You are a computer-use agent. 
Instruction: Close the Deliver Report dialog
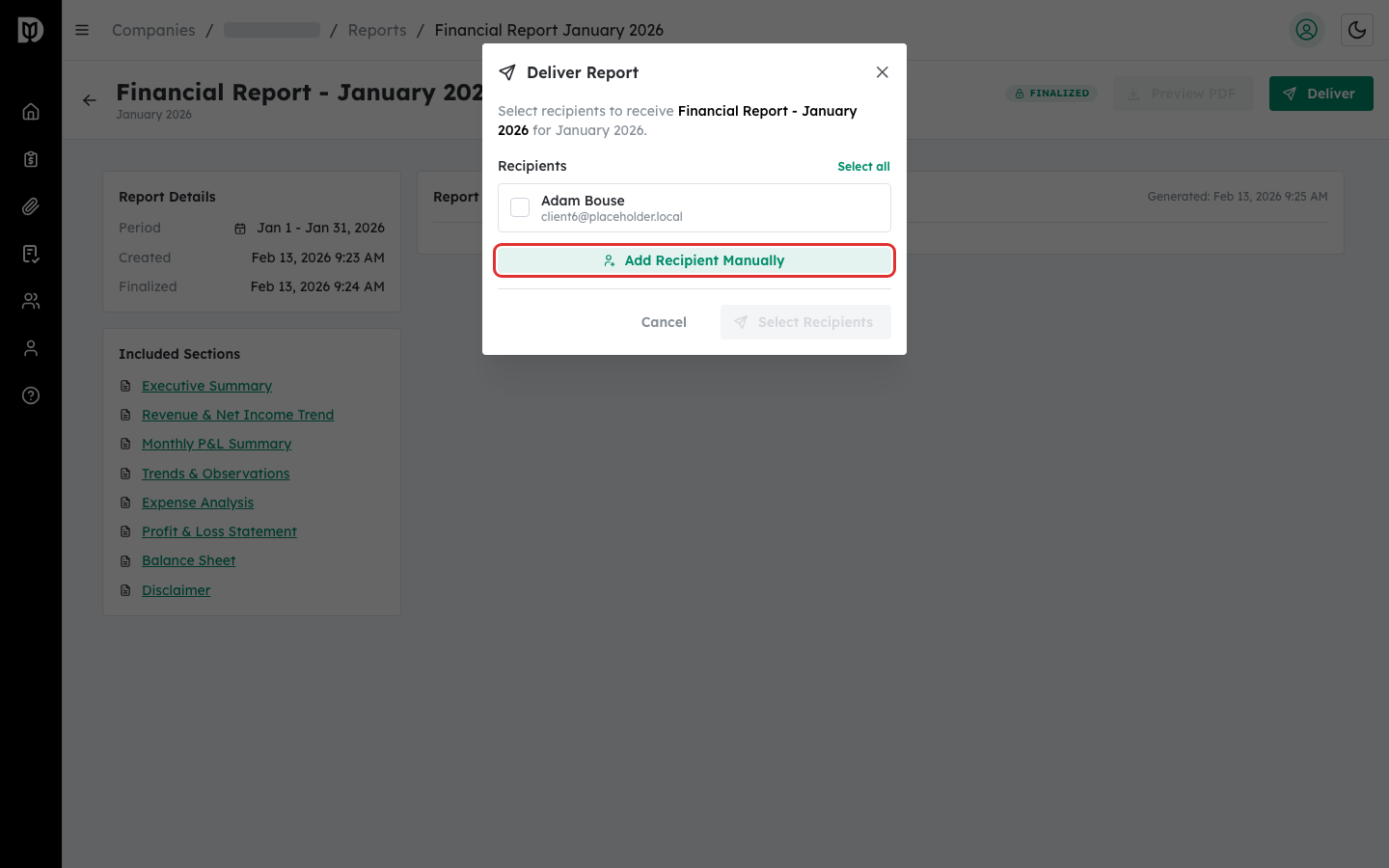[x=882, y=71]
